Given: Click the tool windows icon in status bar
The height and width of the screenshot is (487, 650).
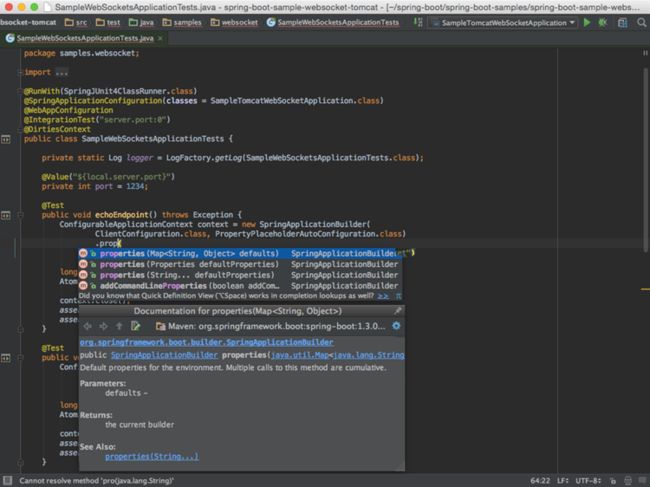Looking at the screenshot, I should point(8,480).
